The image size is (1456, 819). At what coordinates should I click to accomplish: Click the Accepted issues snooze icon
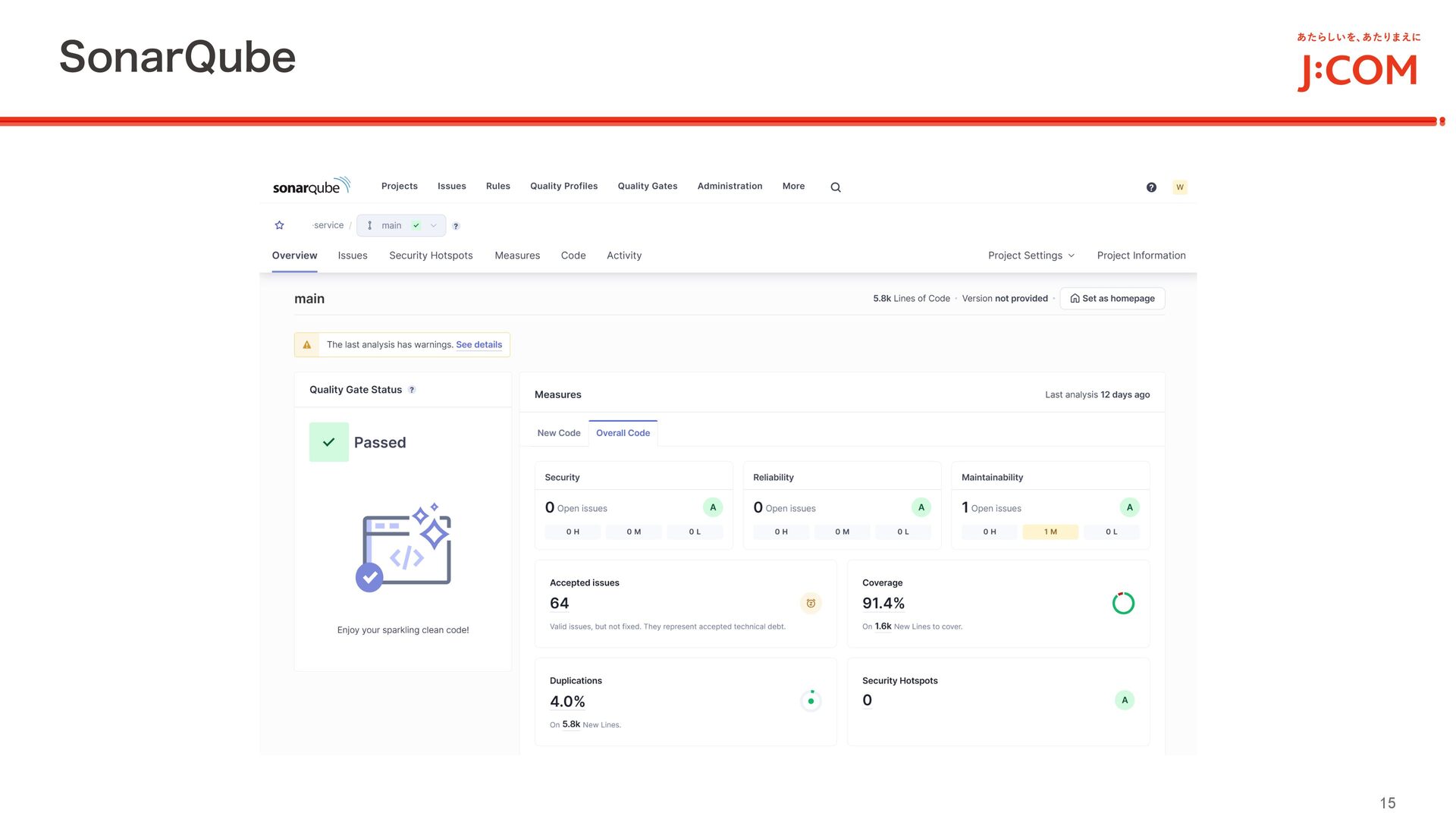pyautogui.click(x=811, y=604)
